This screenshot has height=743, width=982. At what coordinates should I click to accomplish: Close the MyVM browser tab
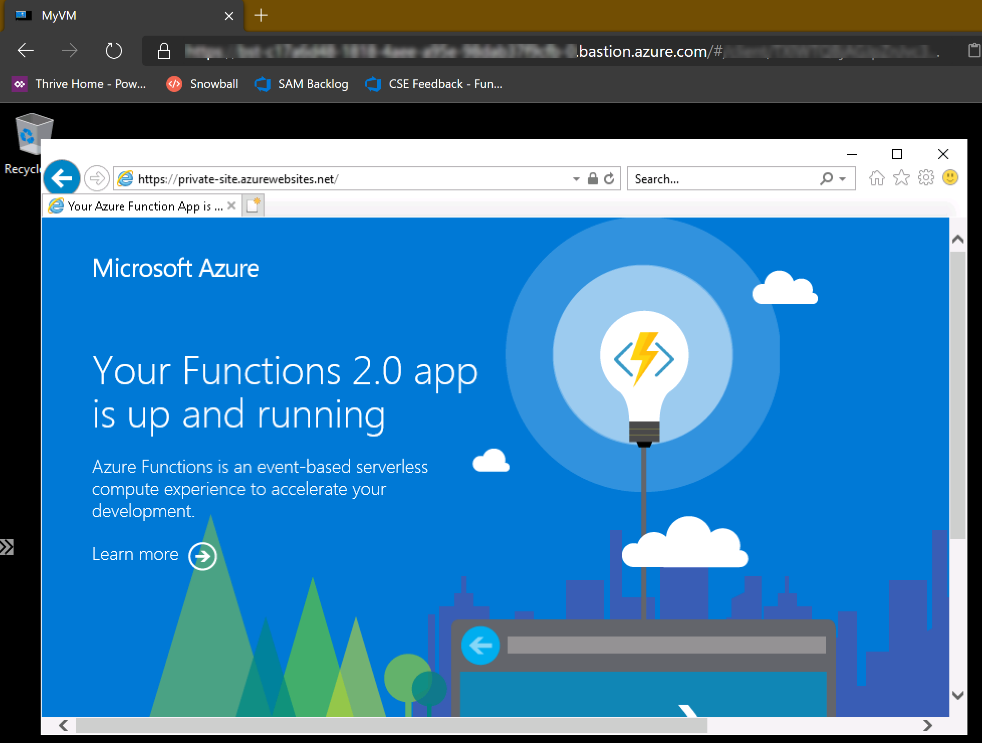[229, 16]
